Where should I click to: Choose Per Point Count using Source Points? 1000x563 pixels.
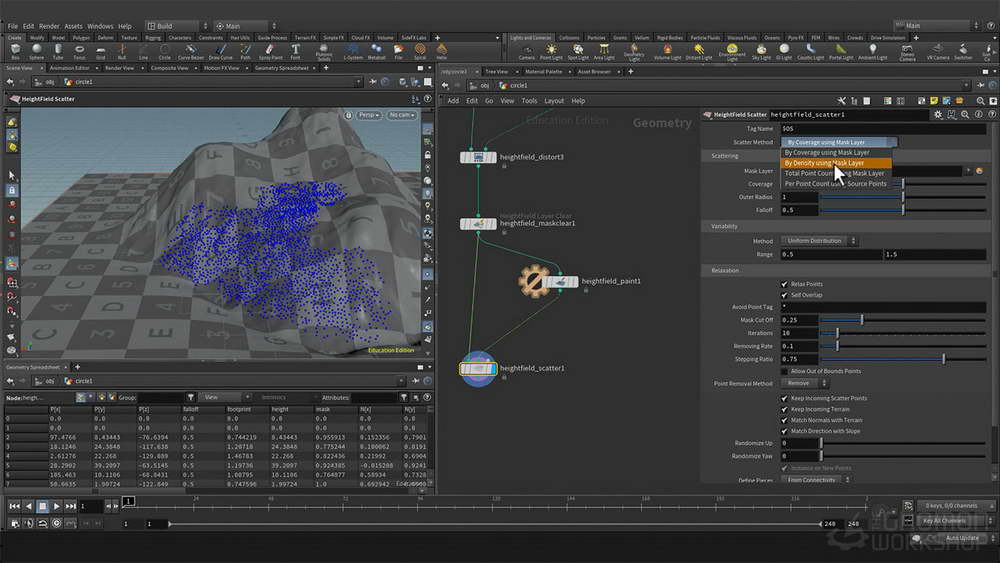click(x=836, y=184)
